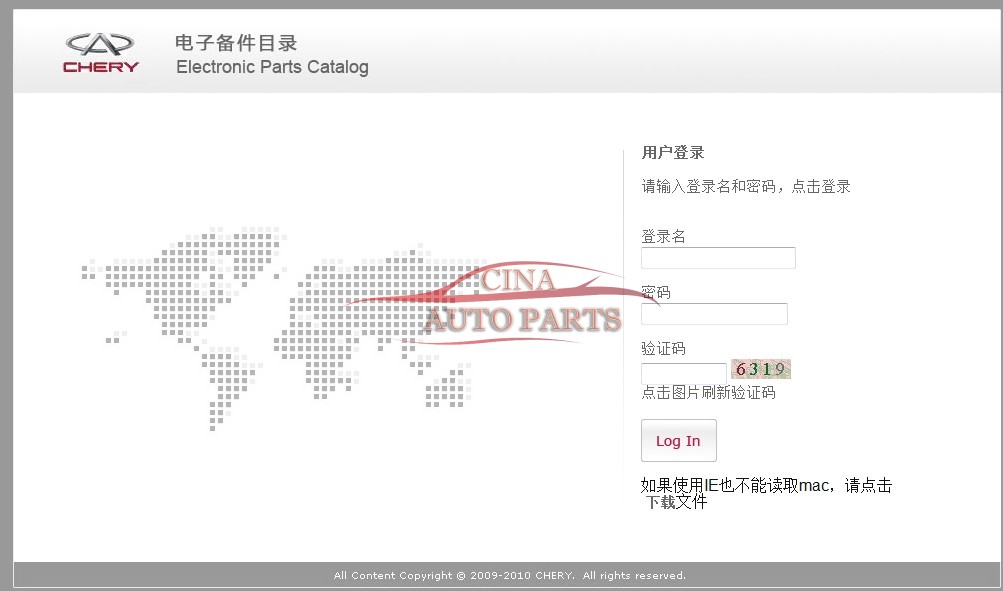1003x591 pixels.
Task: Refresh the verification code picture
Action: (759, 368)
